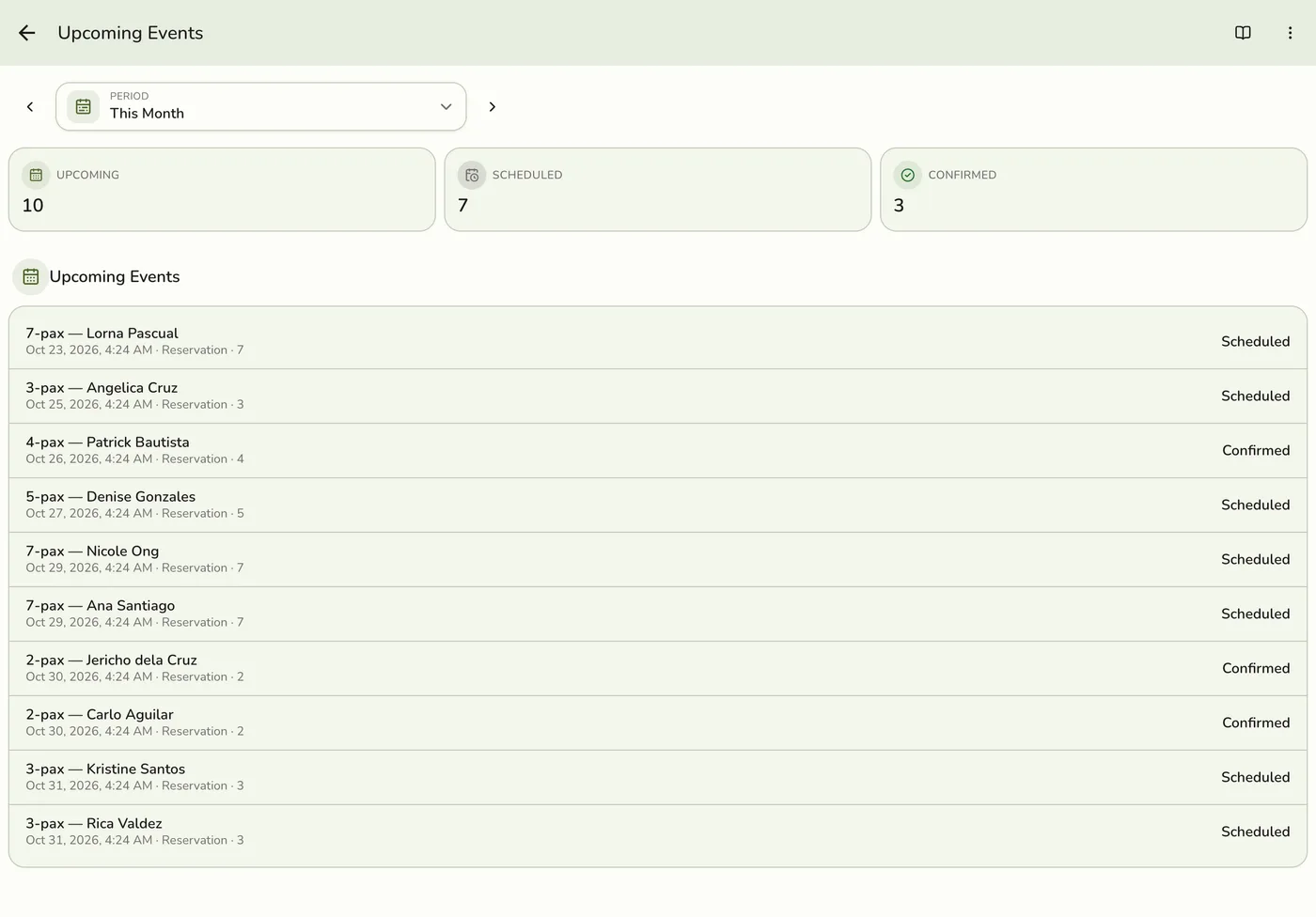Open Angelica Cruz 3-pax reservation
Screen dimensions: 1316x917
(658, 396)
